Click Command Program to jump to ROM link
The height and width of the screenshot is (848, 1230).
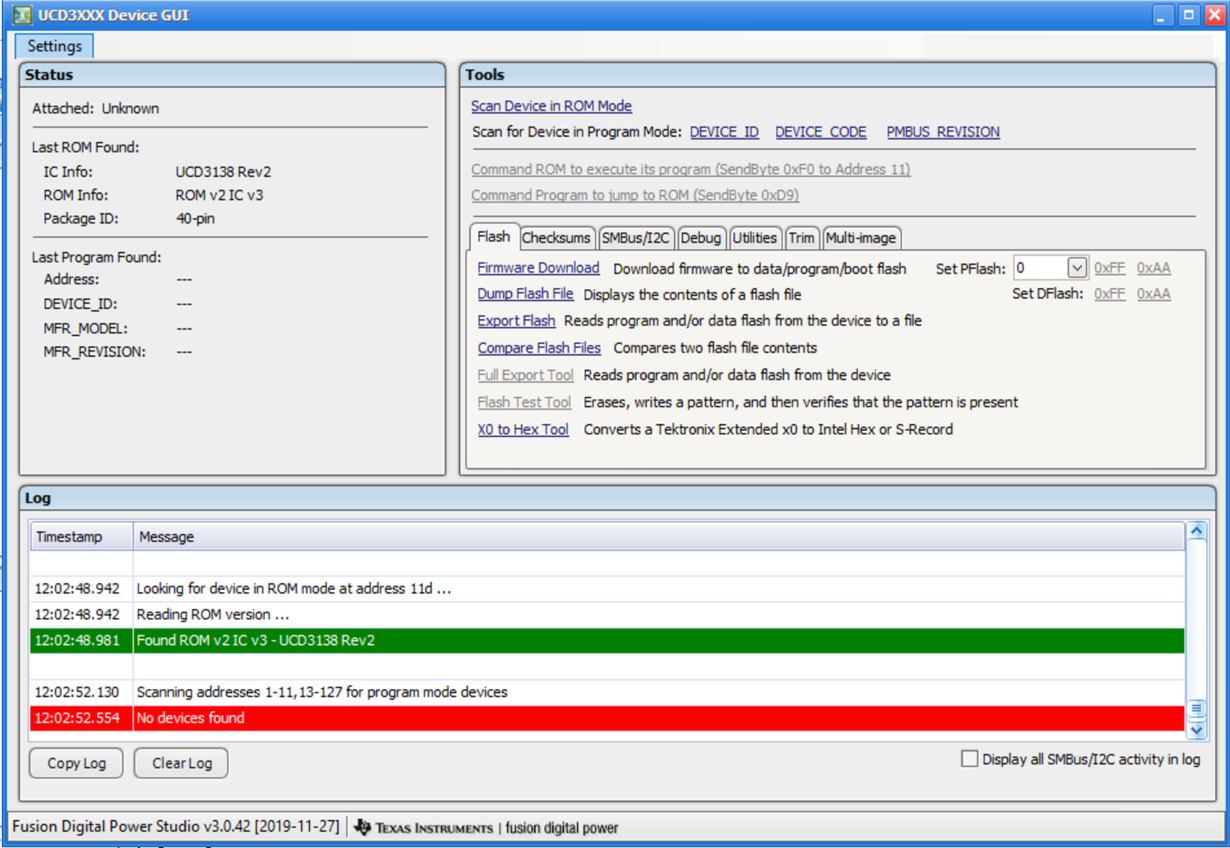click(x=634, y=195)
